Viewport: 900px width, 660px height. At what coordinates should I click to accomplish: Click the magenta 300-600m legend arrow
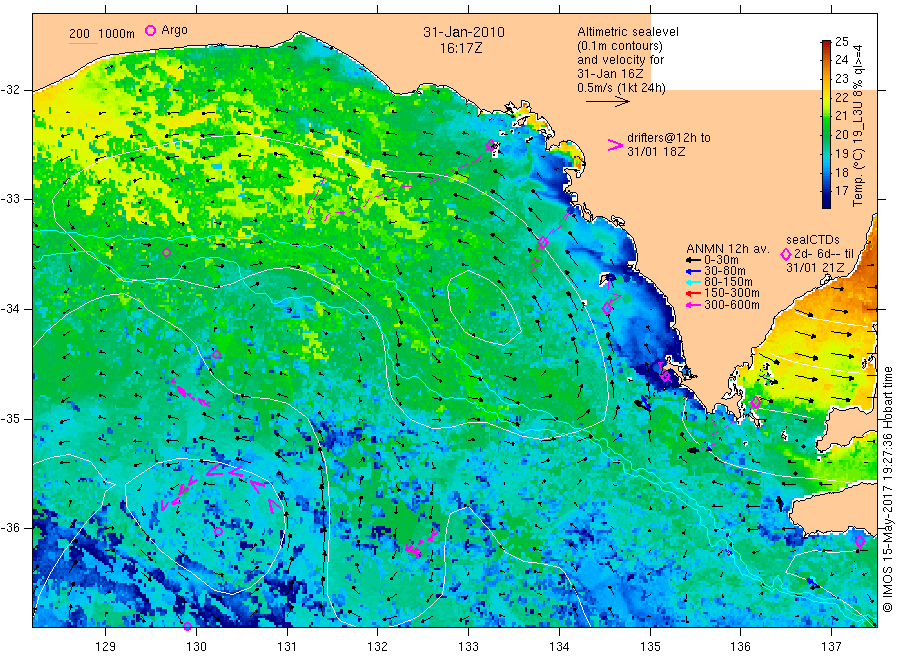694,305
